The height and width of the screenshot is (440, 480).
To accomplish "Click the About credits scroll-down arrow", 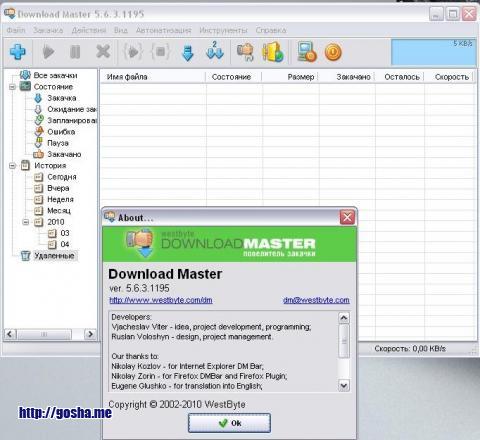I will [x=344, y=386].
